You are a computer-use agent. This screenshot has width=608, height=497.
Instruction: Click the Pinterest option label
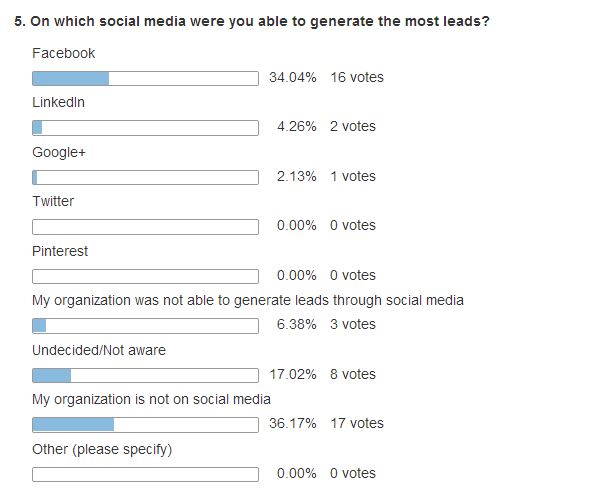[60, 251]
